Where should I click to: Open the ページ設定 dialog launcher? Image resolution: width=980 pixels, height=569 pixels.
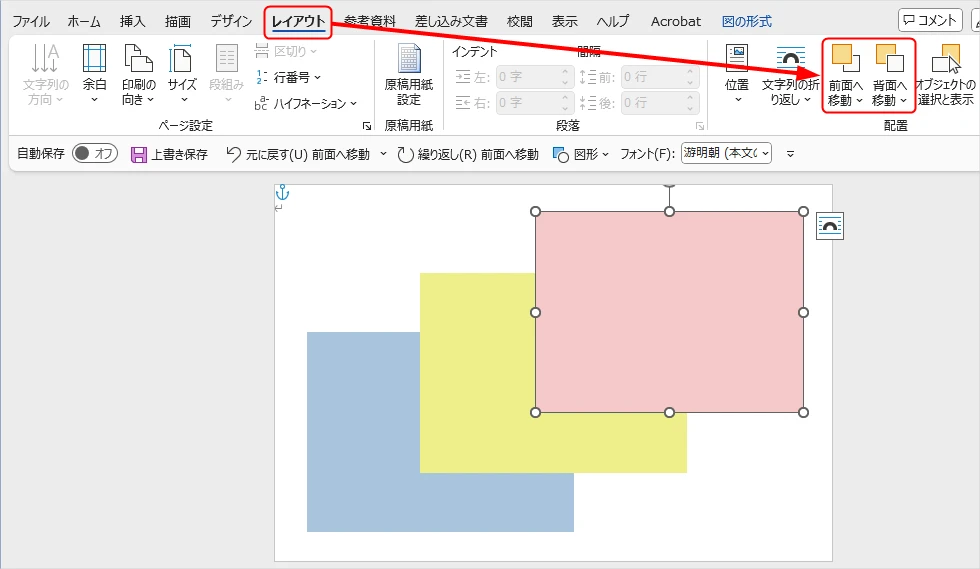click(x=367, y=126)
